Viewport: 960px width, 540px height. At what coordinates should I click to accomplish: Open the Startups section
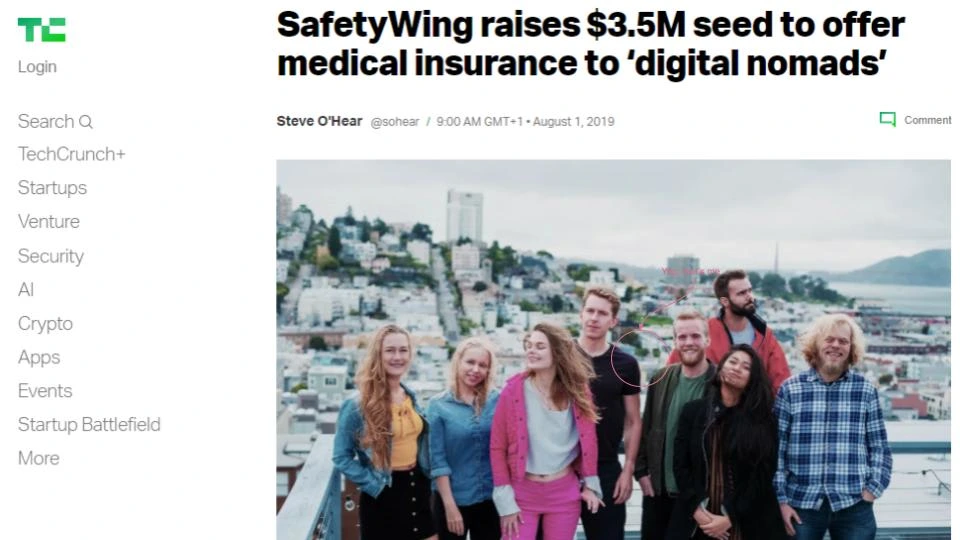click(53, 188)
